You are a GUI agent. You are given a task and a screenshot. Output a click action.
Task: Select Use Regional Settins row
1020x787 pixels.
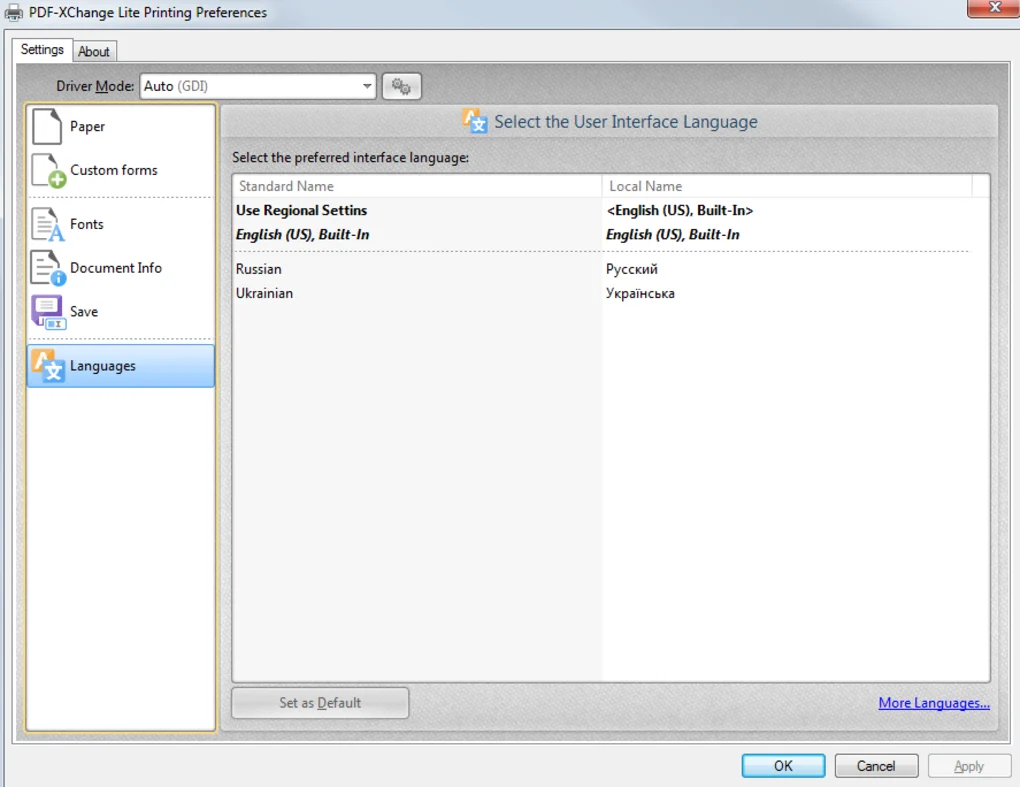(301, 211)
